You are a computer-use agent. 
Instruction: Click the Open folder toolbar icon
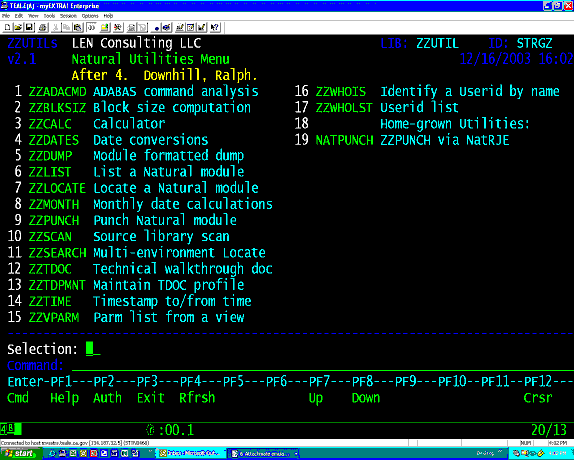click(18, 27)
